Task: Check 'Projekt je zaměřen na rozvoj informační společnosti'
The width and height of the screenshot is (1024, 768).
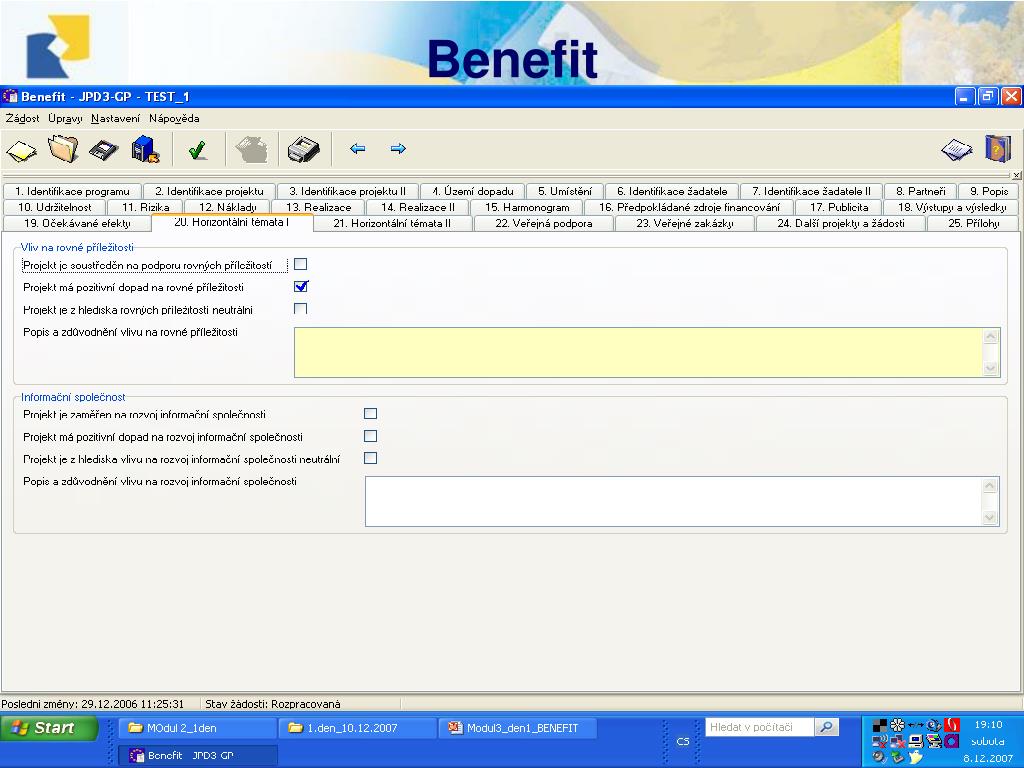Action: point(370,414)
